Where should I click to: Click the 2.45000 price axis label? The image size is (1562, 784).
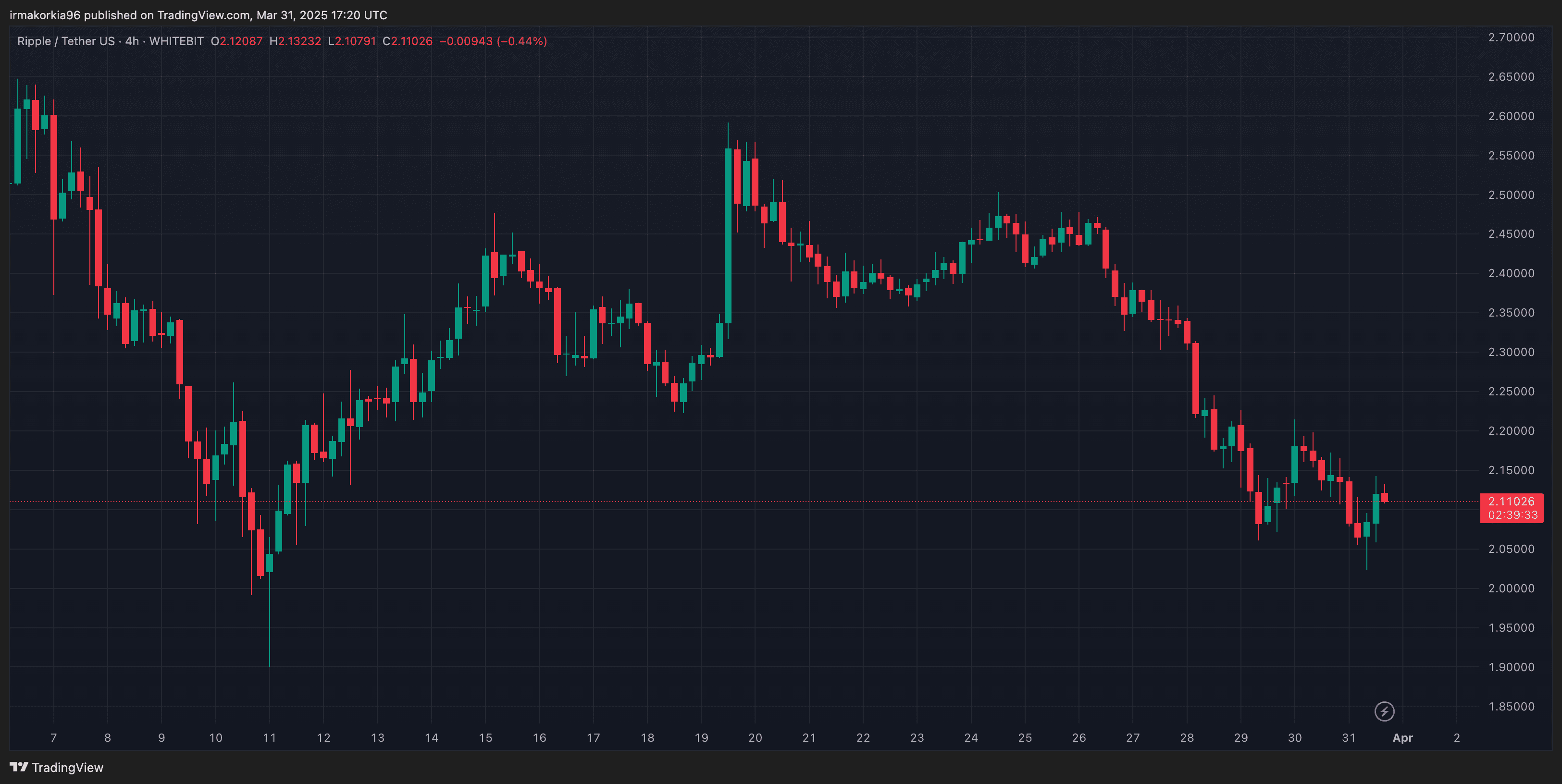click(x=1511, y=234)
